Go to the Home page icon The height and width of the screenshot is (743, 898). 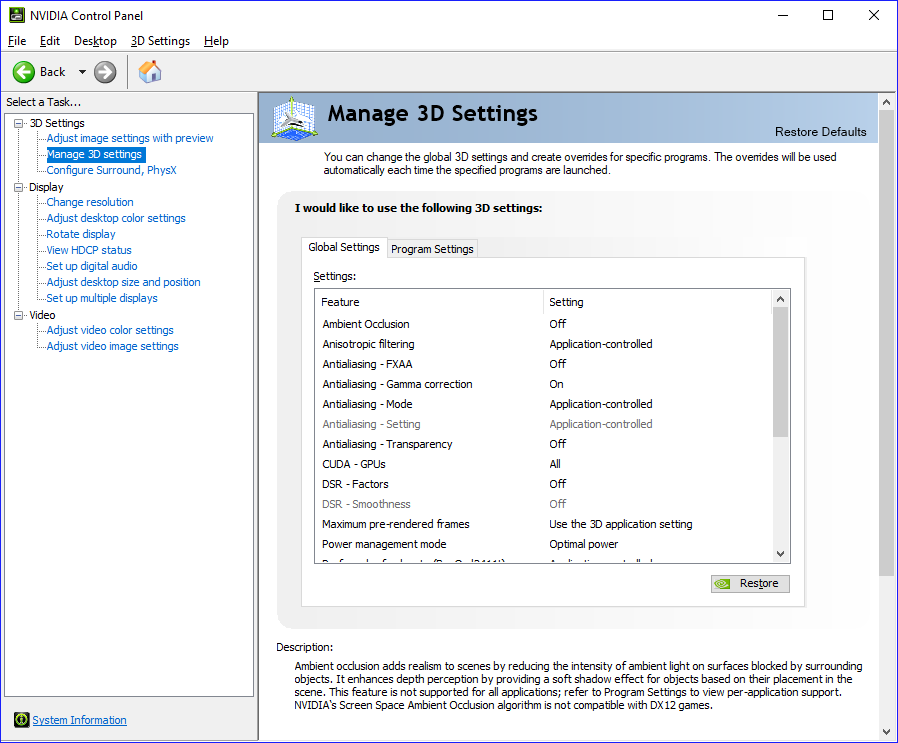pyautogui.click(x=150, y=72)
